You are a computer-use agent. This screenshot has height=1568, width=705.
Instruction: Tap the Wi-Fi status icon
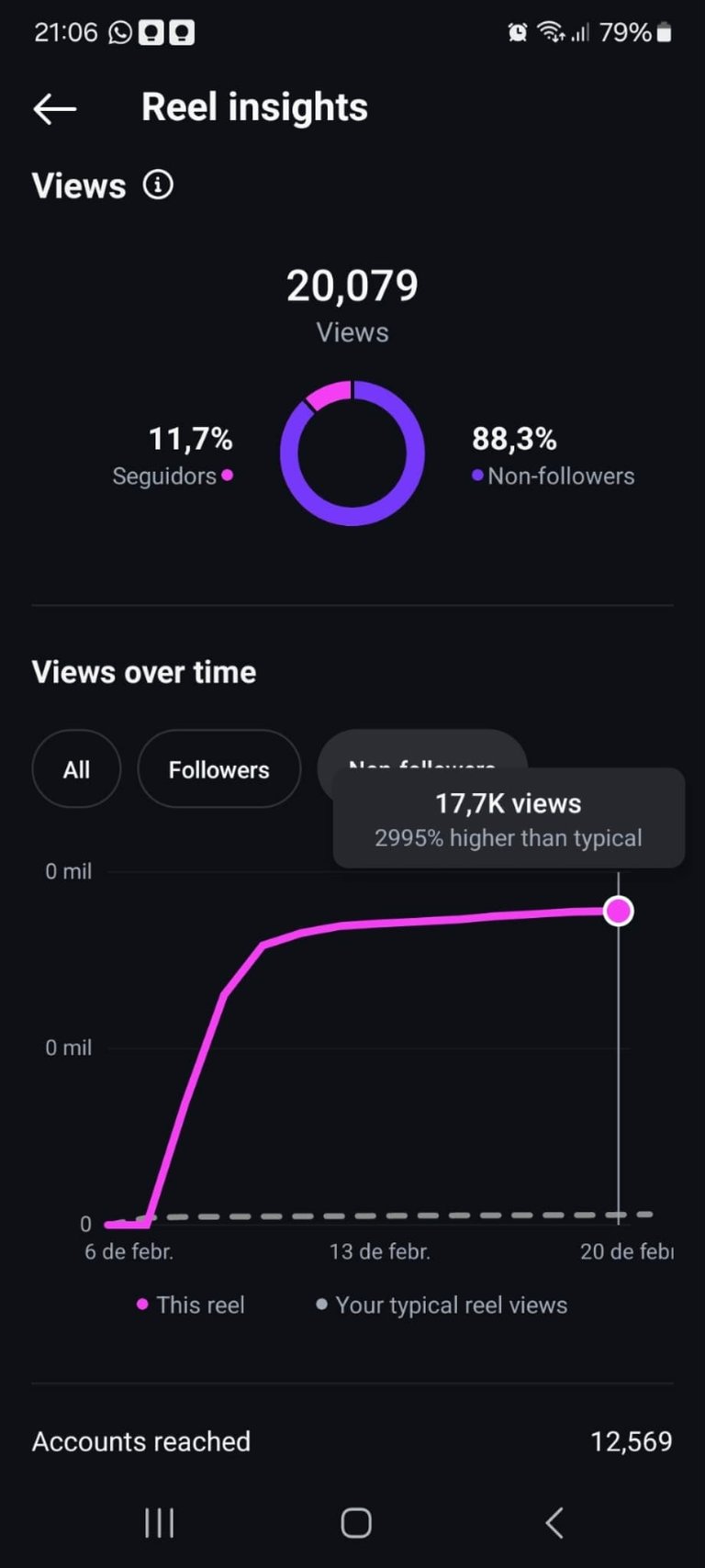(551, 33)
